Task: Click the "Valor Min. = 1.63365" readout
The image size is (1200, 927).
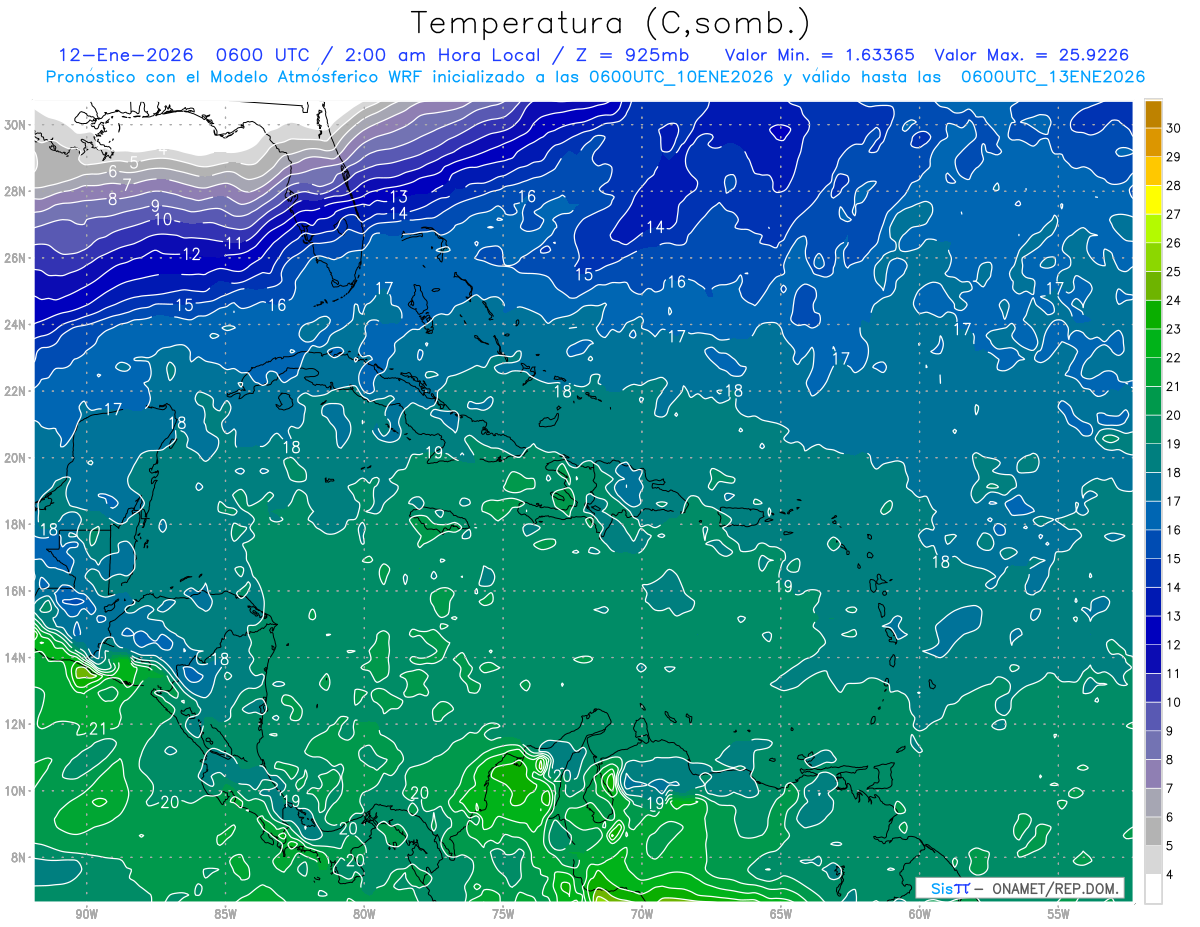Action: [820, 55]
